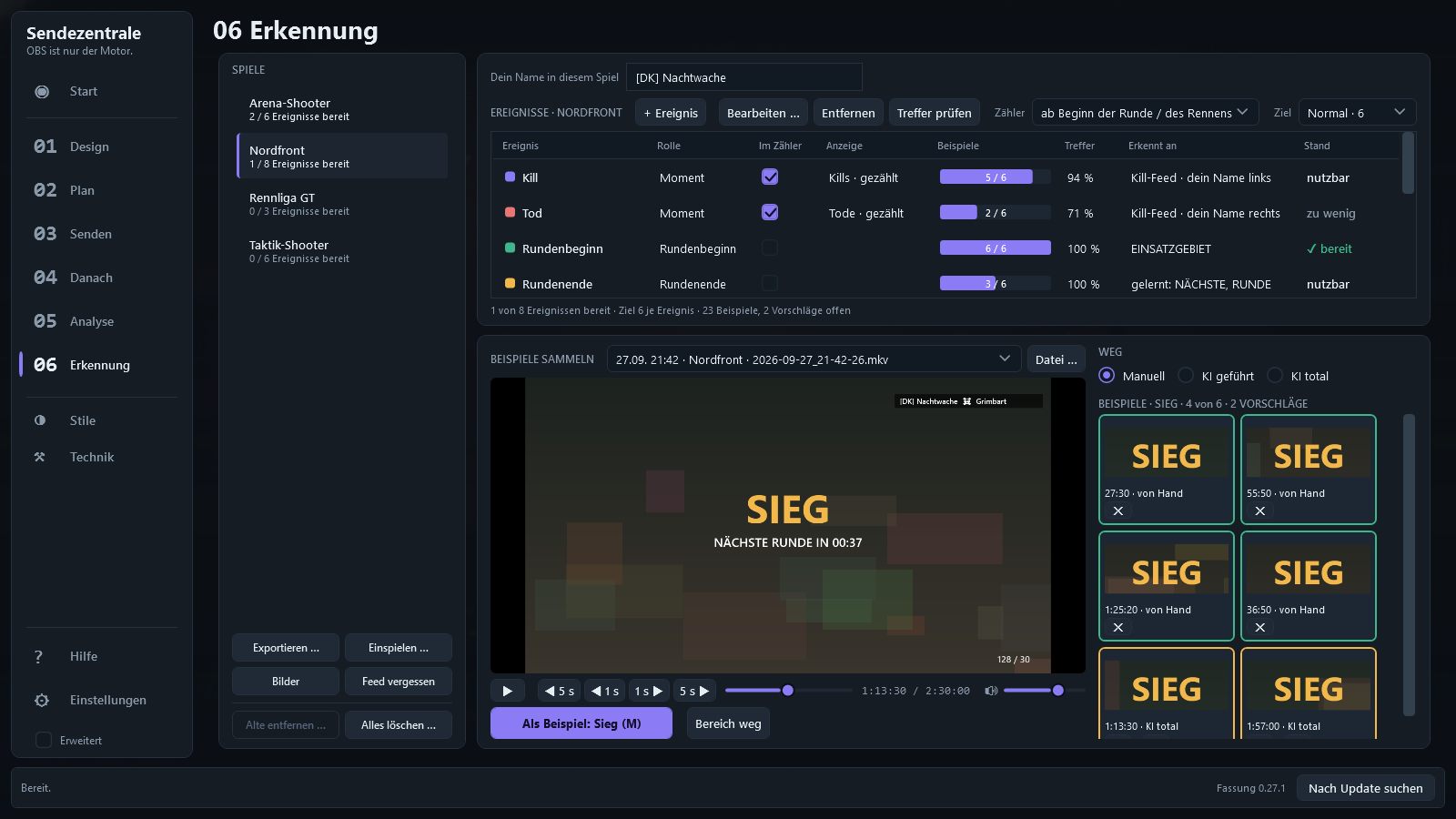The height and width of the screenshot is (819, 1456).
Task: Check Im Zähler for Rundenbeginn
Action: pos(770,248)
